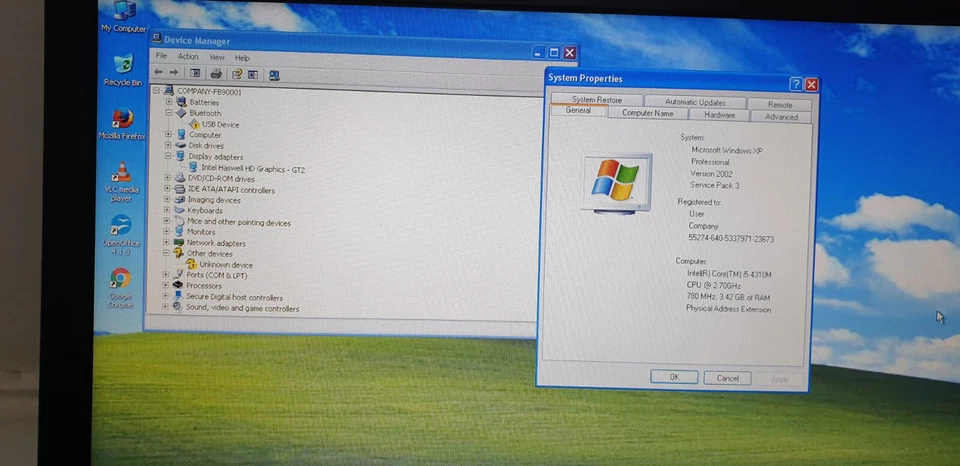Click OK in System Properties
This screenshot has height=466, width=960.
click(674, 377)
